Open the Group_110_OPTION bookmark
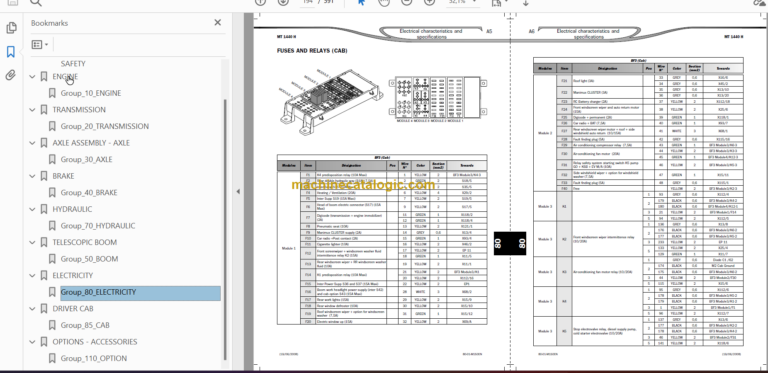The image size is (768, 373). coord(94,359)
